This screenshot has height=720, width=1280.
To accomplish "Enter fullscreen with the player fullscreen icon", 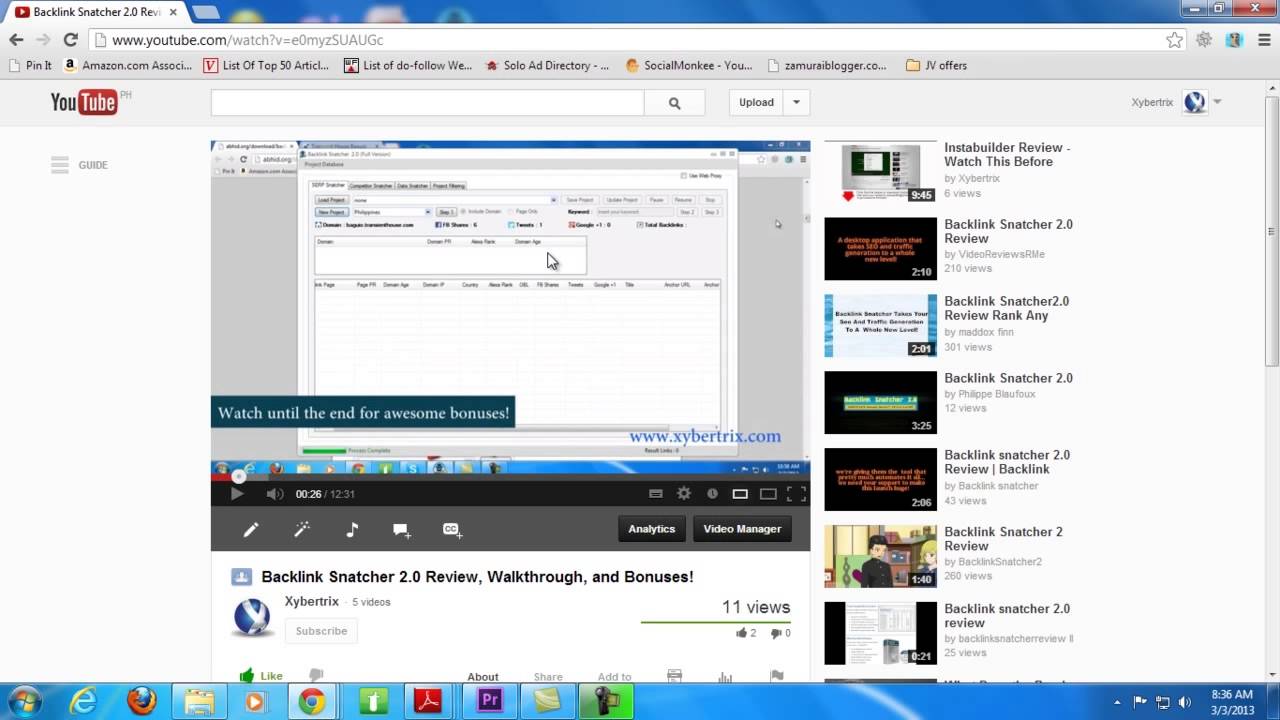I will coord(796,493).
